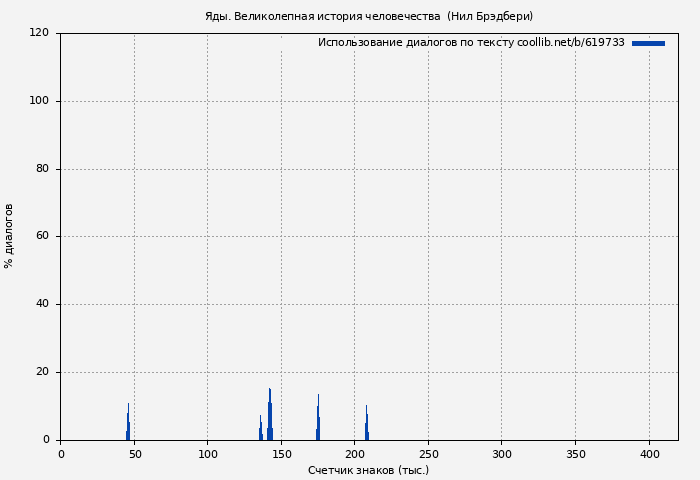Click the dialog bar near 45 thousand characters
The width and height of the screenshot is (700, 480).
coord(128,425)
